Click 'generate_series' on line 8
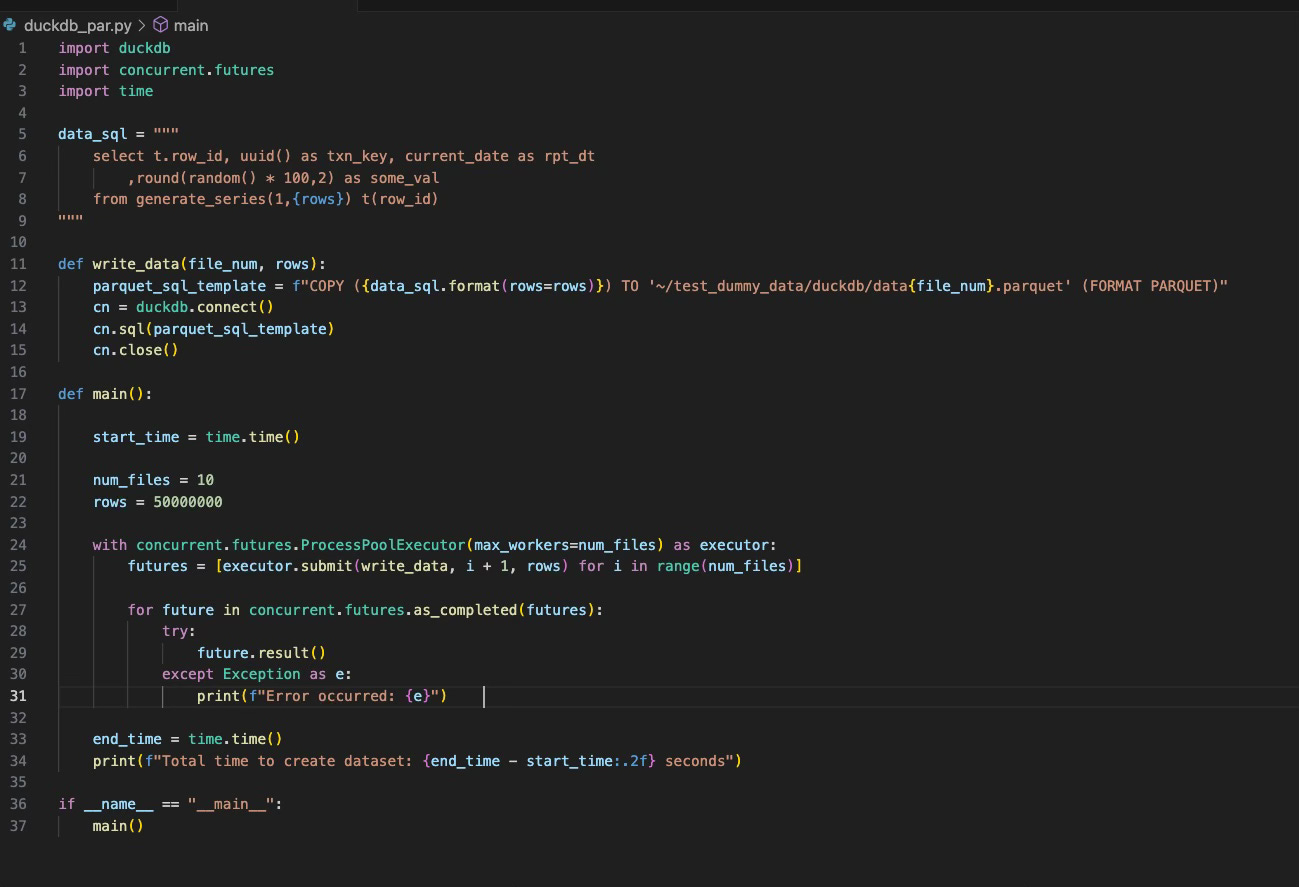The image size is (1299, 887). pyautogui.click(x=201, y=199)
